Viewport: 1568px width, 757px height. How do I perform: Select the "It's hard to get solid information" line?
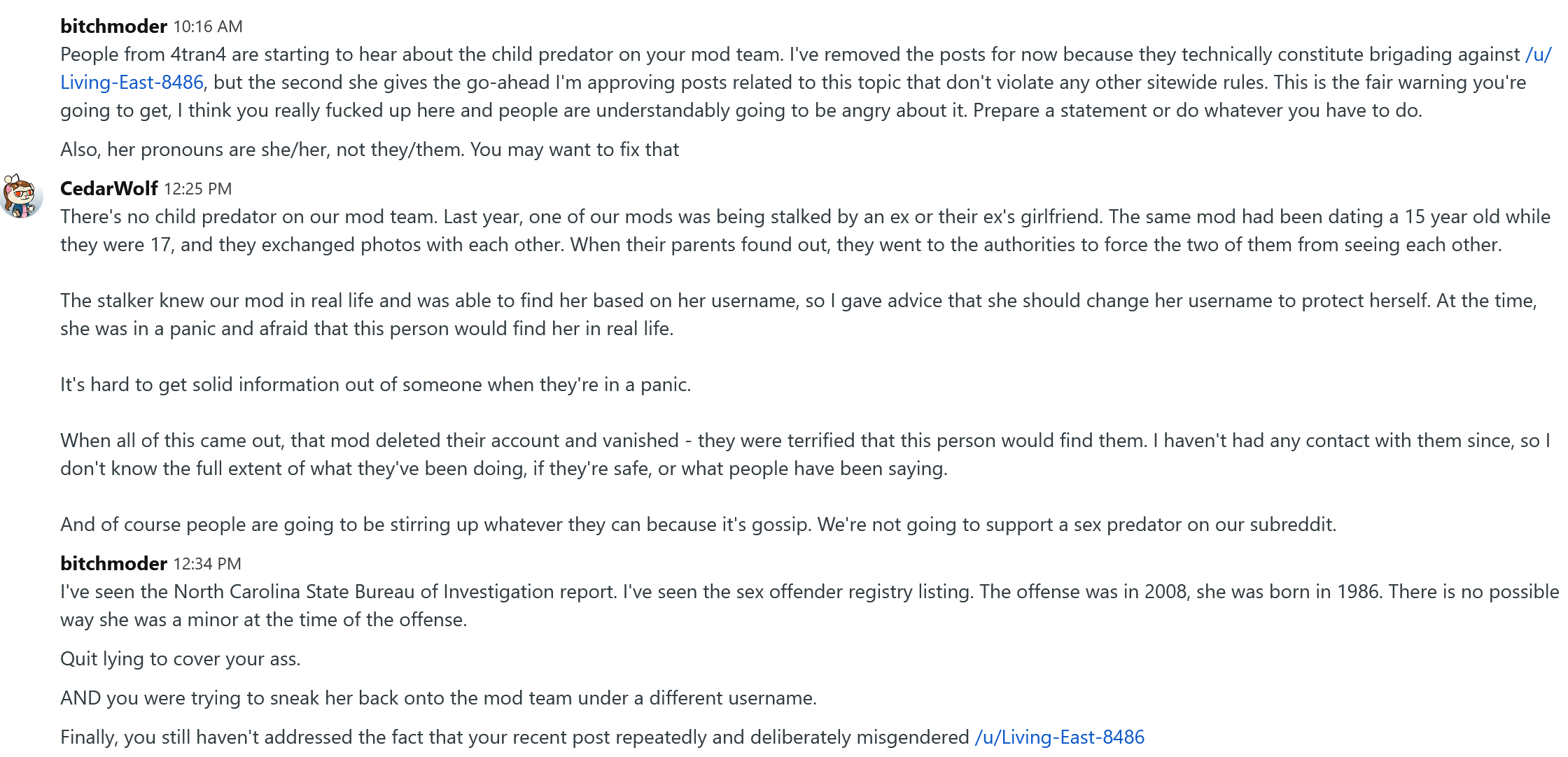click(375, 385)
